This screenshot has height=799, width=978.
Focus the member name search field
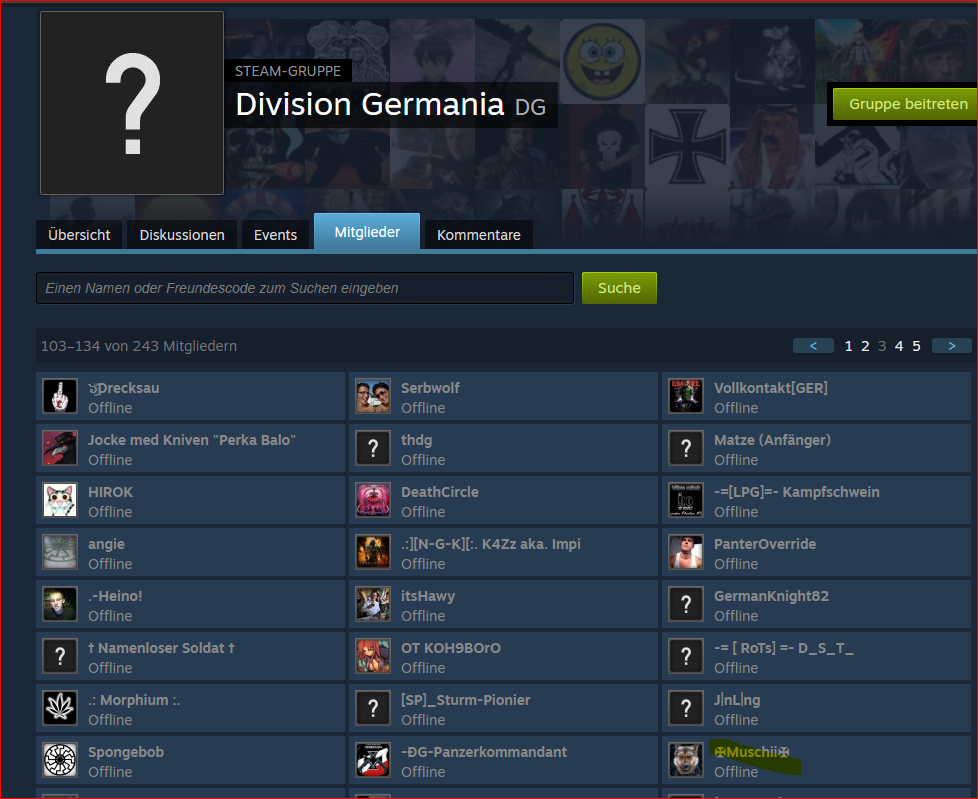pos(305,288)
